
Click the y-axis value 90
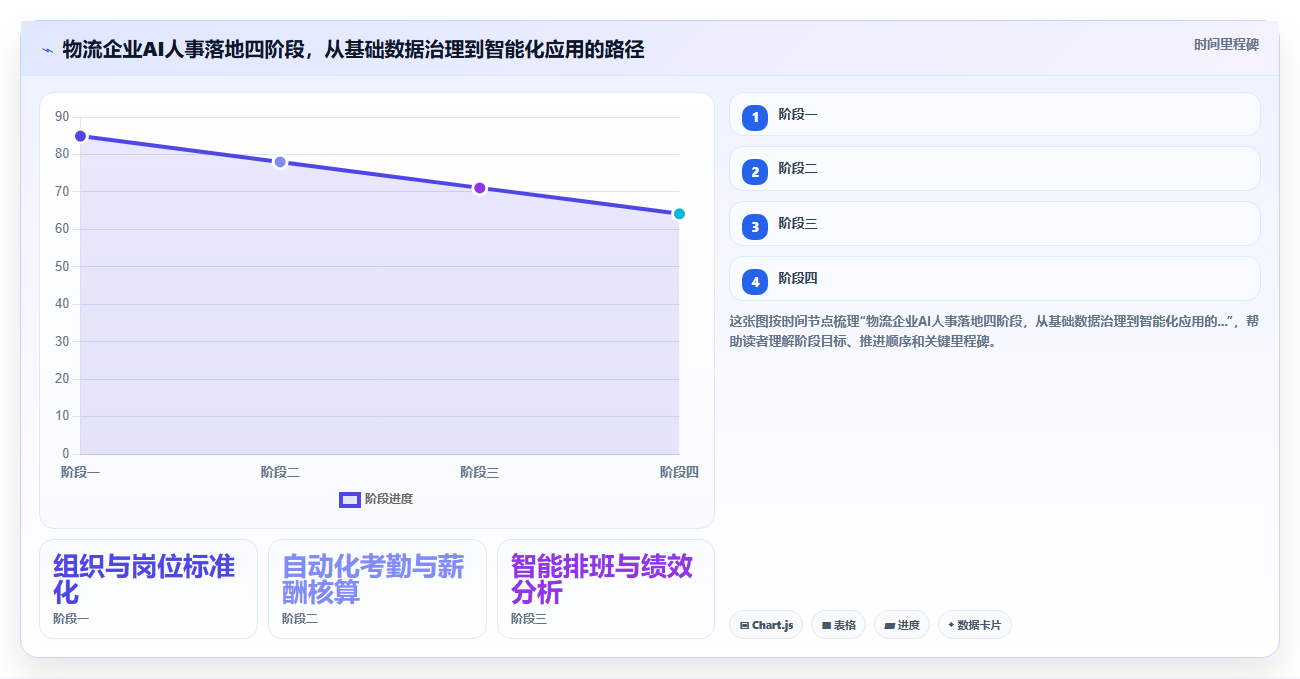tap(62, 117)
